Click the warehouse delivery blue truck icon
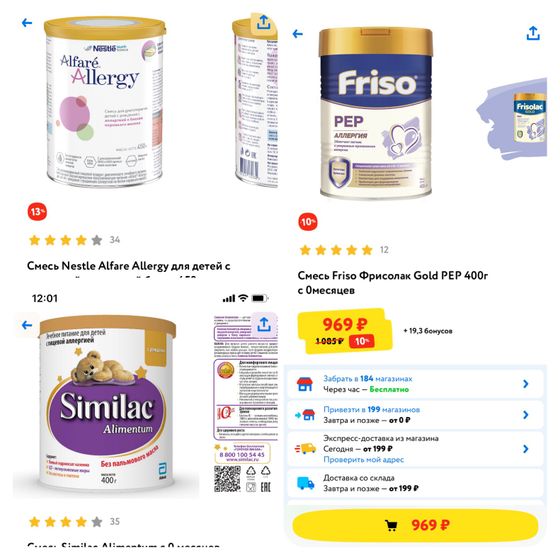Screen dimensions: 560x560 305,483
